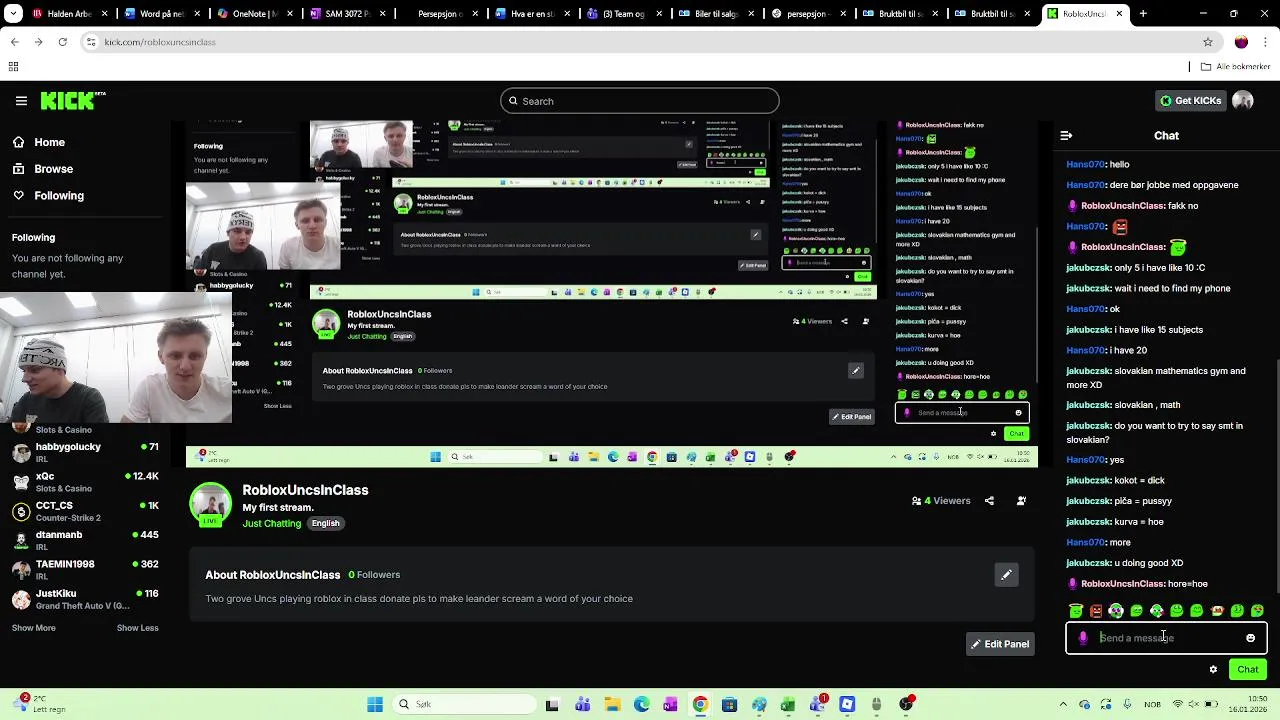Click the purple microphone badge icon

coord(1083,638)
